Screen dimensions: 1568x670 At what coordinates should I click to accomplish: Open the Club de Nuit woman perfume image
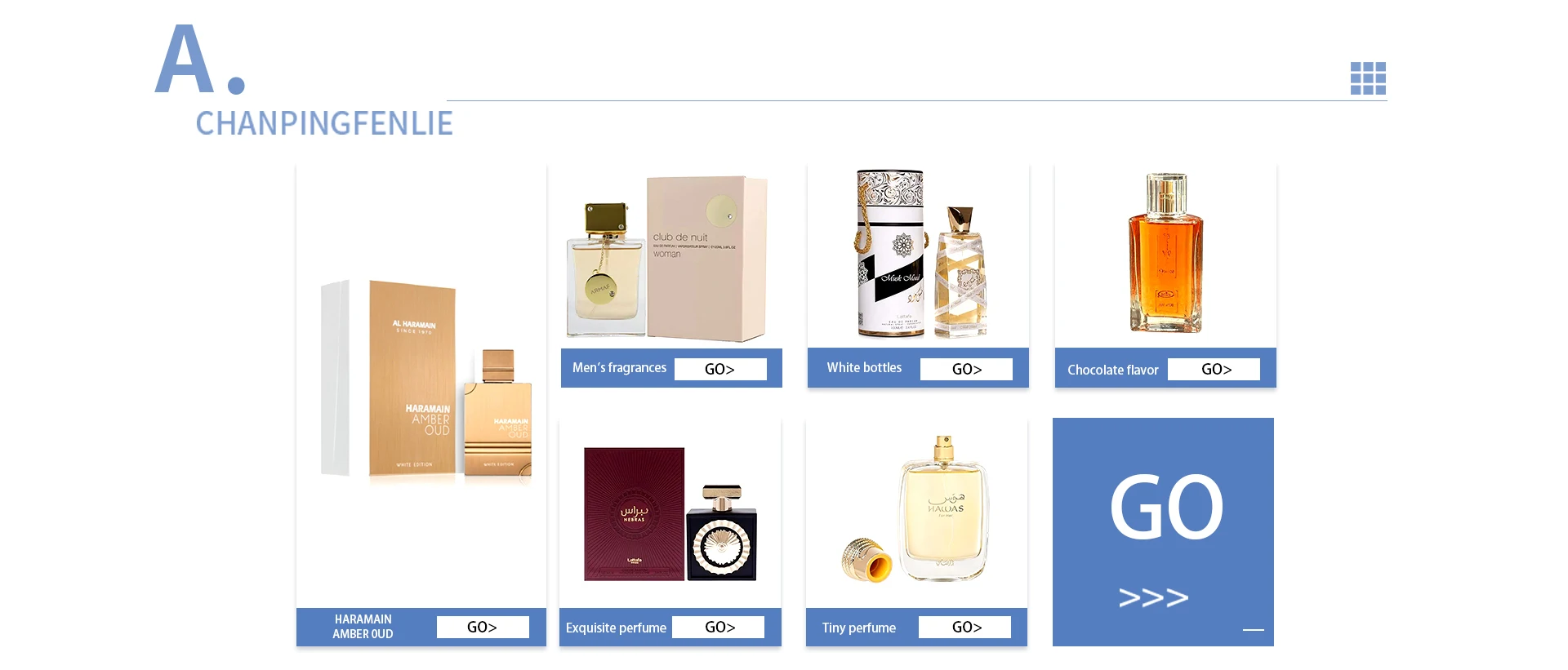coord(667,257)
